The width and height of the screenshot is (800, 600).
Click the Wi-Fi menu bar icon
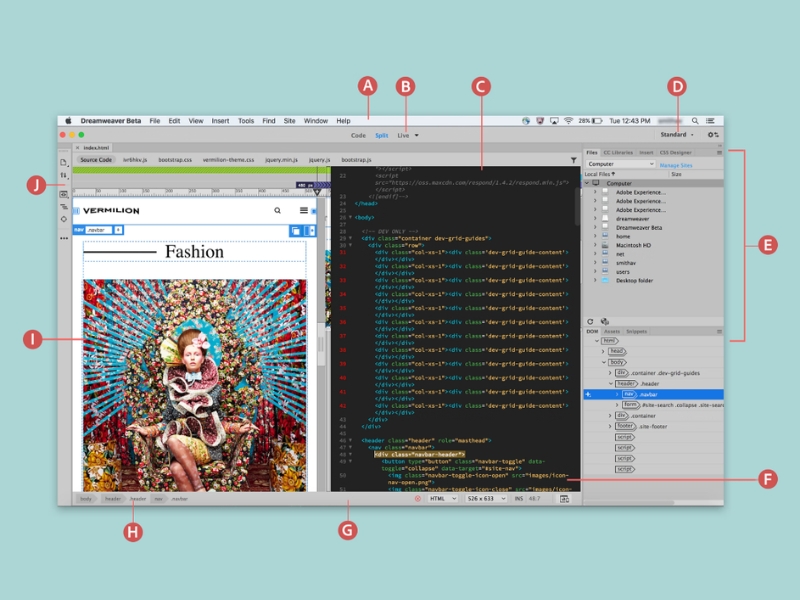pos(568,121)
